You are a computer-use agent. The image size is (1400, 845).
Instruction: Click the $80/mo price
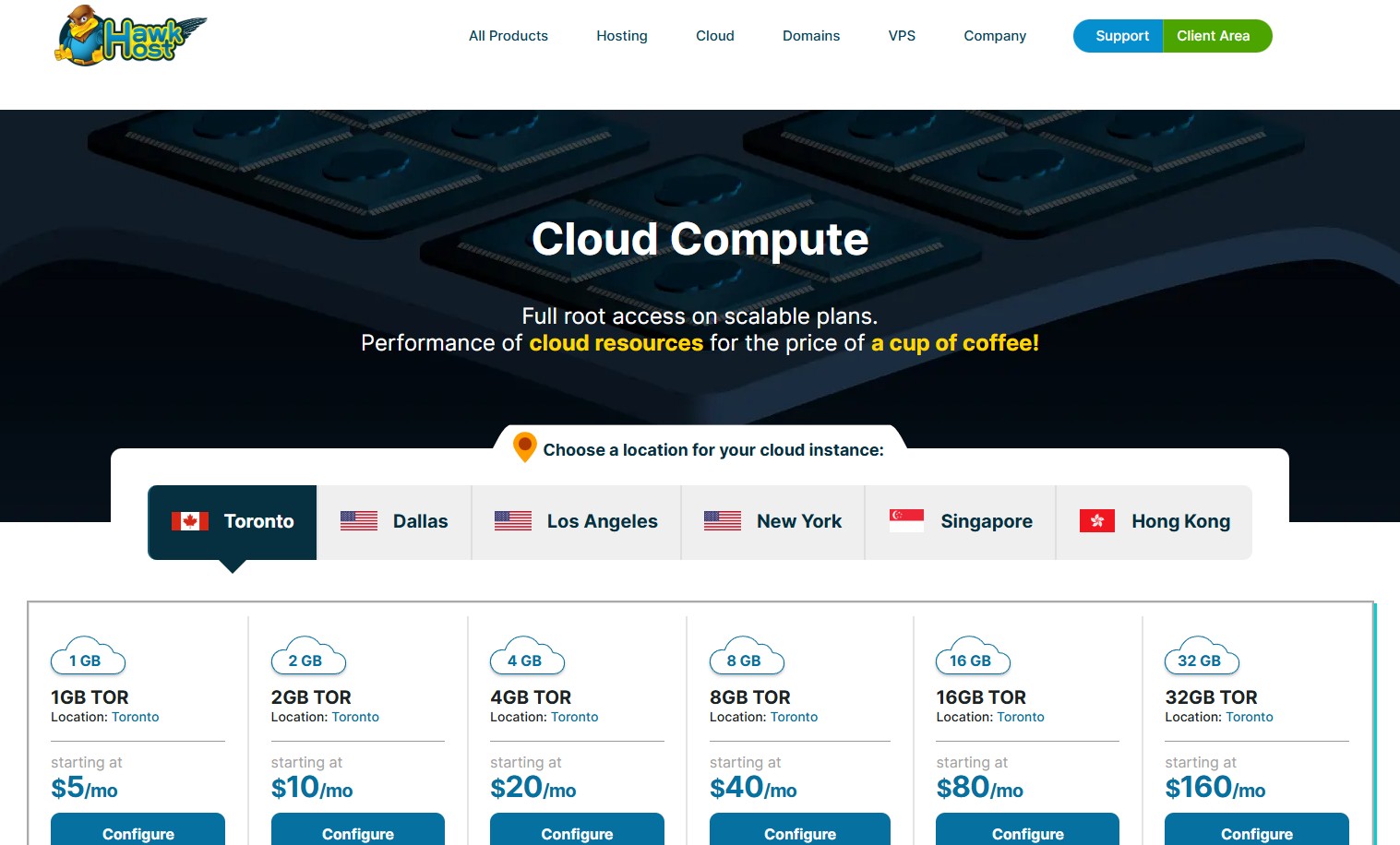[x=979, y=788]
